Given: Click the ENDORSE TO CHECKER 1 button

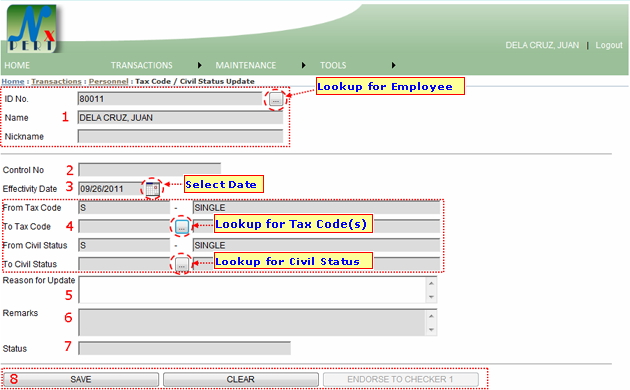Looking at the screenshot, I should tap(401, 380).
